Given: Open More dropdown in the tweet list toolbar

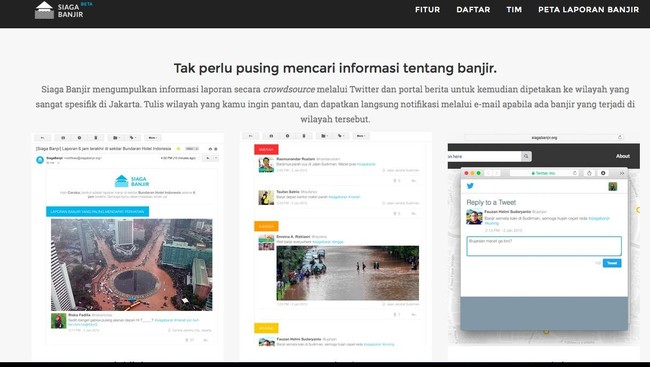Looking at the screenshot, I should click(361, 136).
